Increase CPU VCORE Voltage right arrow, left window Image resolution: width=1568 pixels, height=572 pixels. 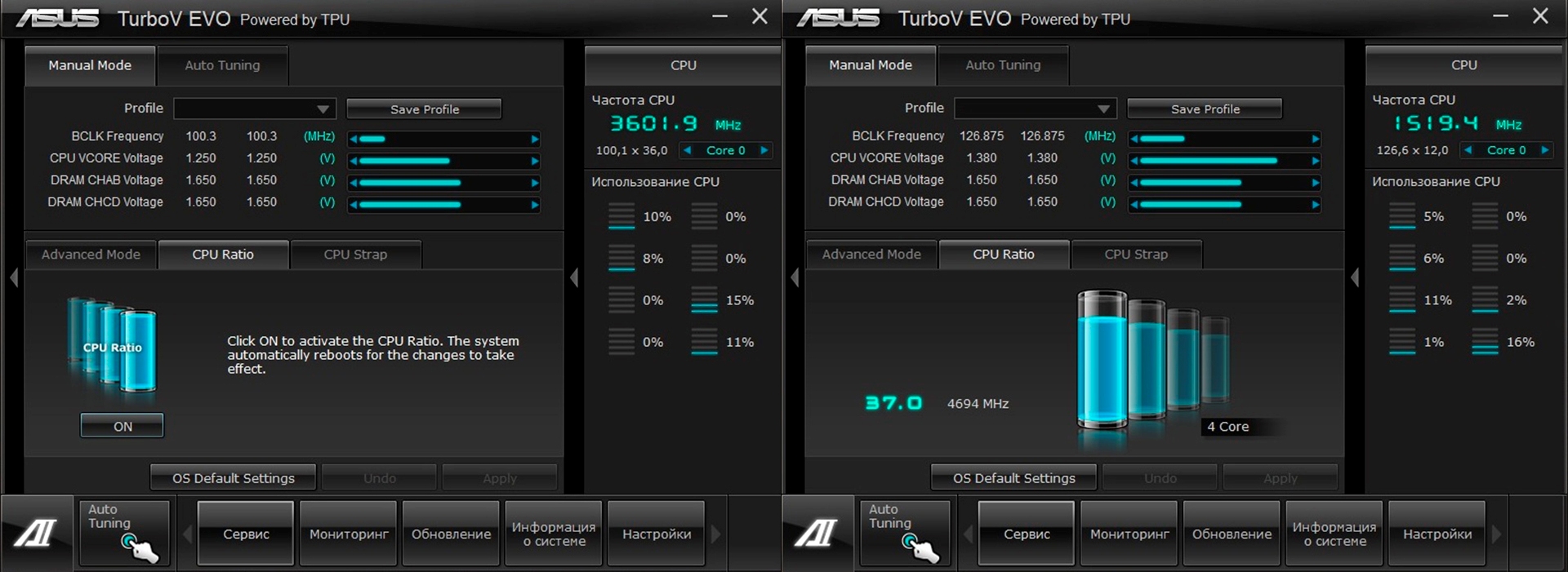[535, 162]
